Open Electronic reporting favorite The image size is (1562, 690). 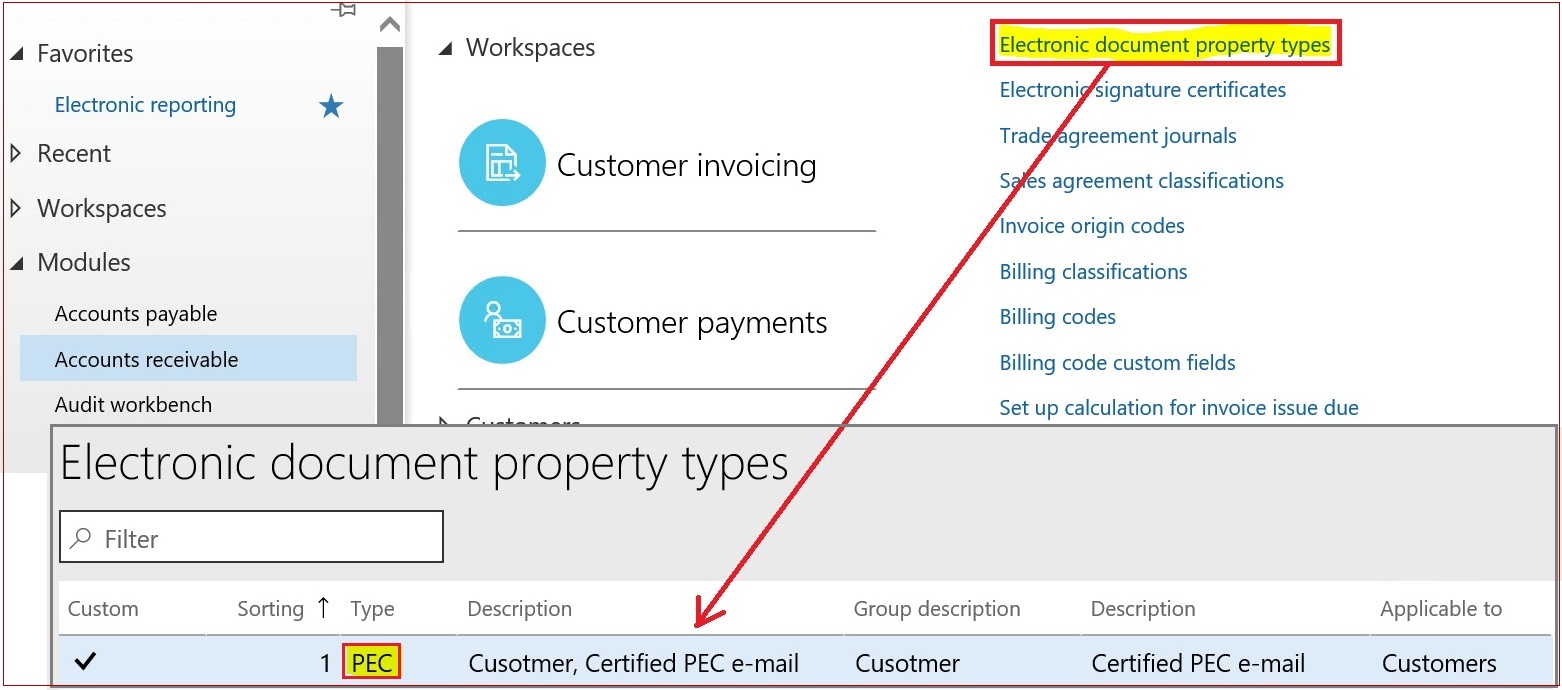(145, 105)
